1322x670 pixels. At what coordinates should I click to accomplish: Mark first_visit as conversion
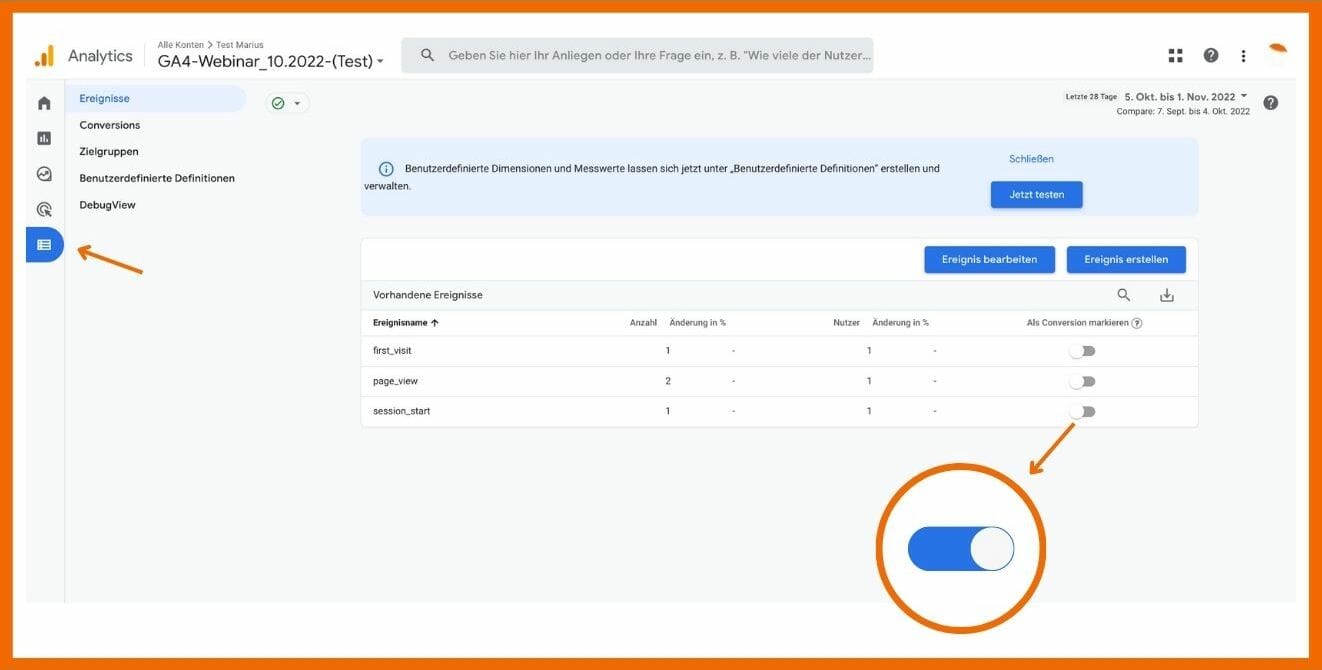[x=1082, y=351]
